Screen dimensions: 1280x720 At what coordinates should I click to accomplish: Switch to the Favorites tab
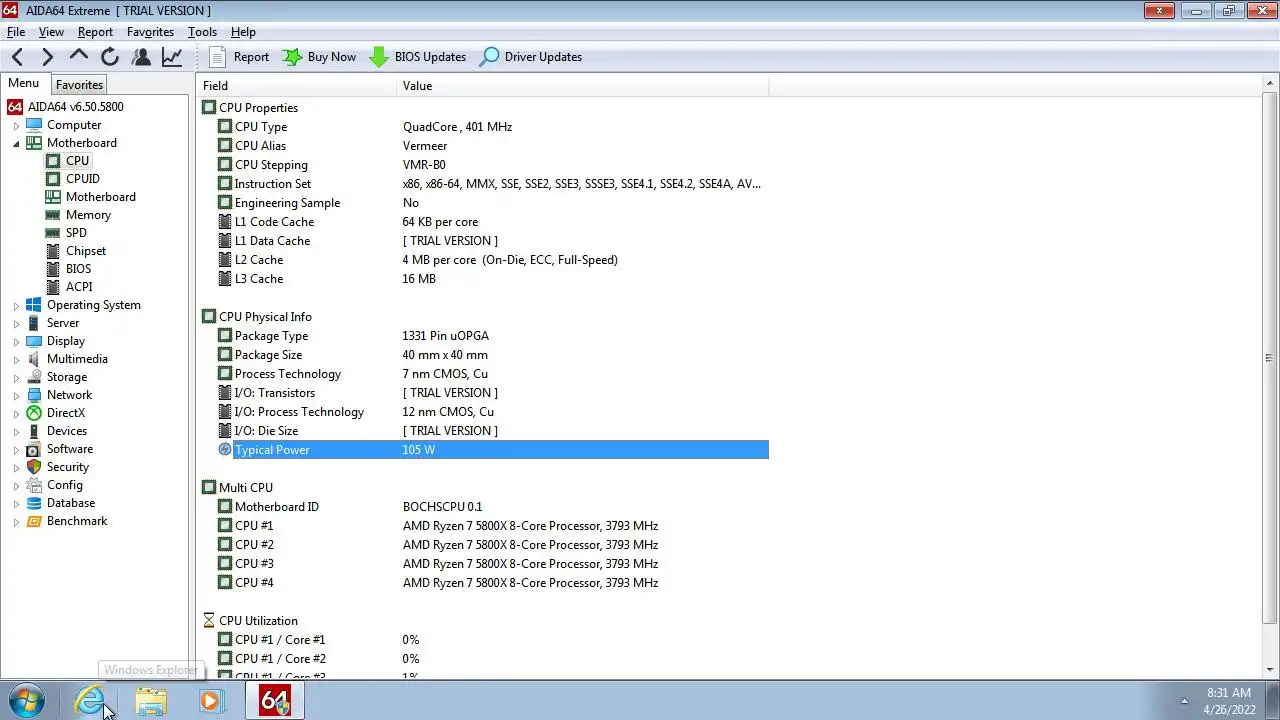pos(79,85)
